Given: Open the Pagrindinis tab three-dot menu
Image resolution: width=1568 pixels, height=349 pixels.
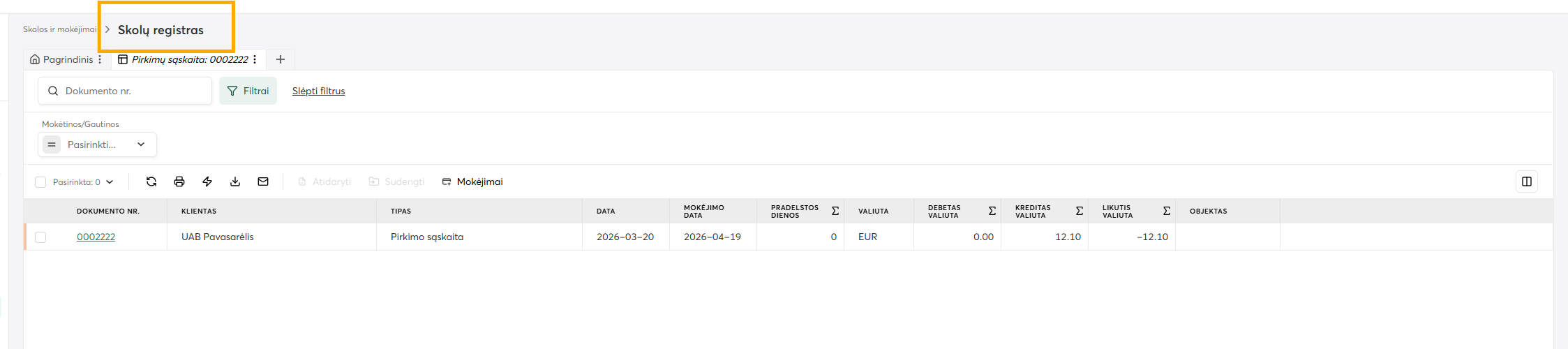Looking at the screenshot, I should point(100,59).
